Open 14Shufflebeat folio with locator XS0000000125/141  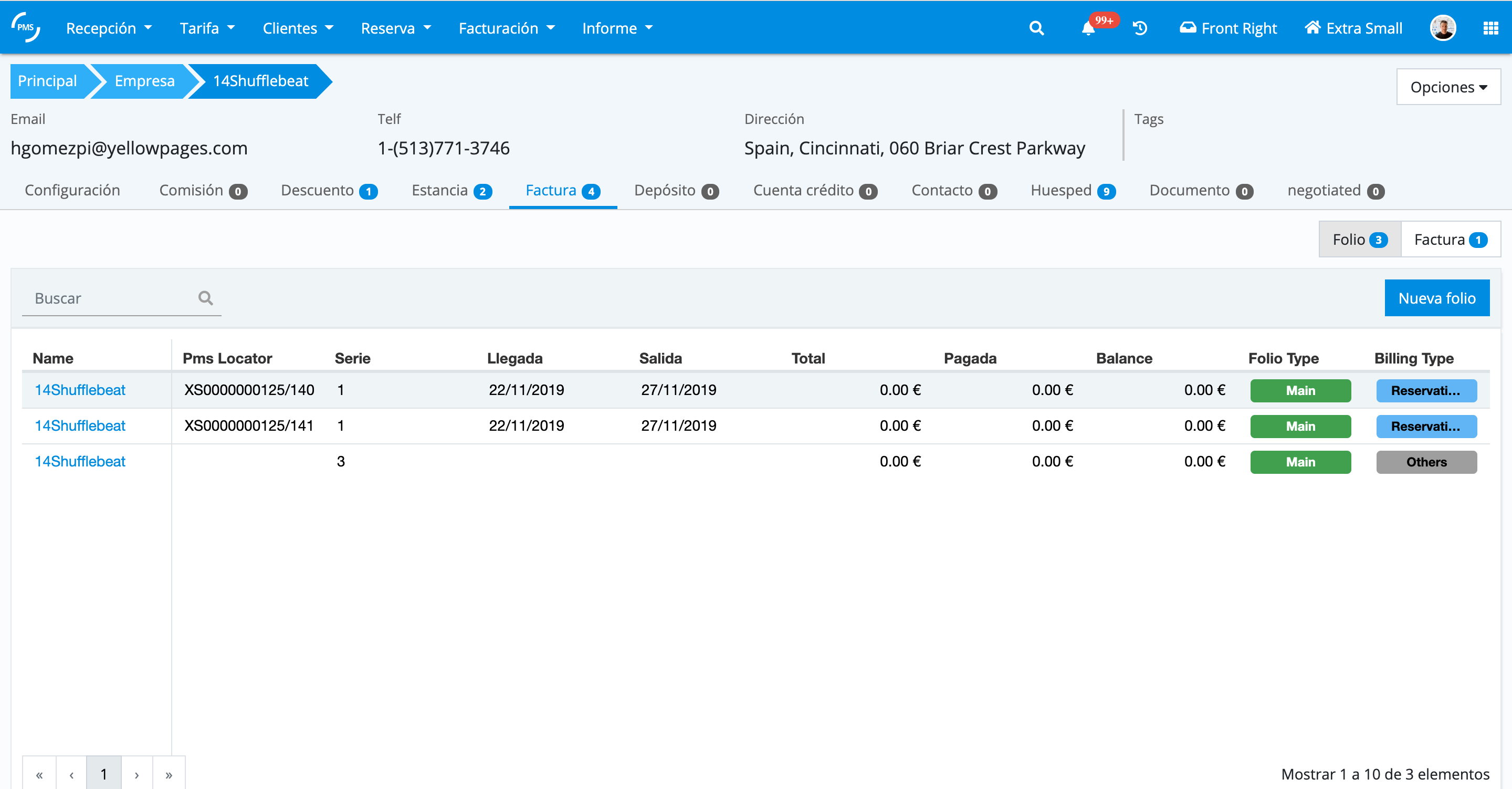point(80,425)
